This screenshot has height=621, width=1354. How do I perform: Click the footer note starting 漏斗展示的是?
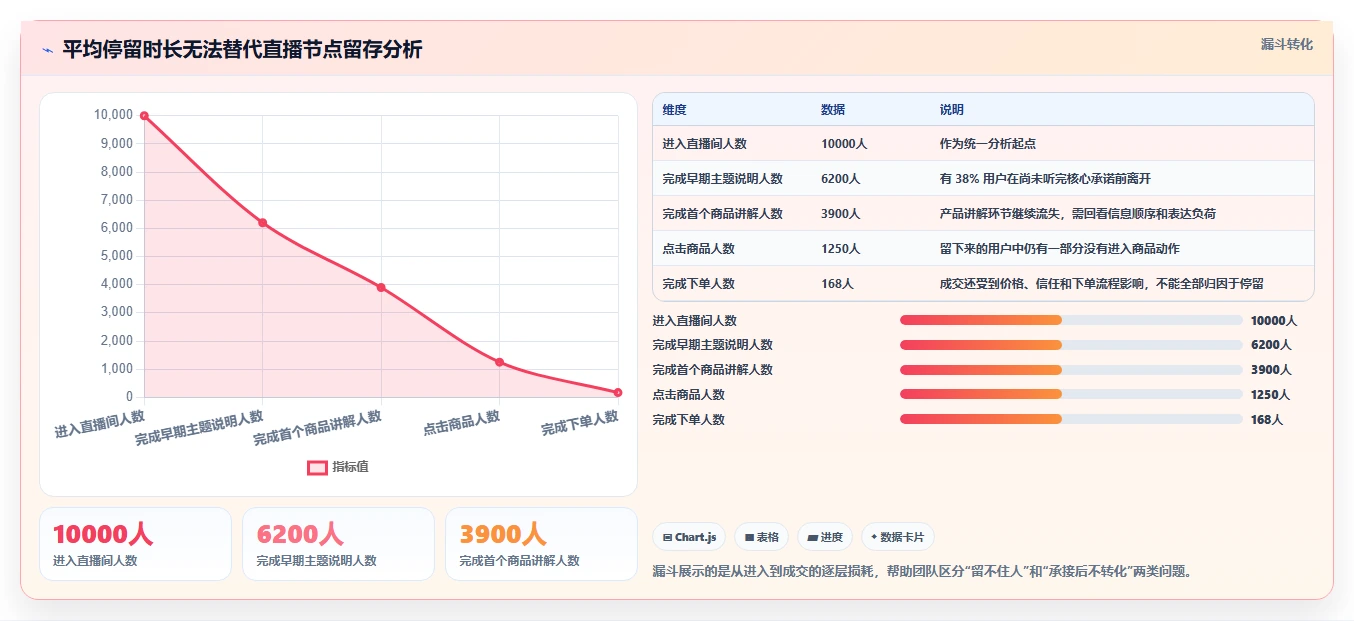click(x=922, y=572)
